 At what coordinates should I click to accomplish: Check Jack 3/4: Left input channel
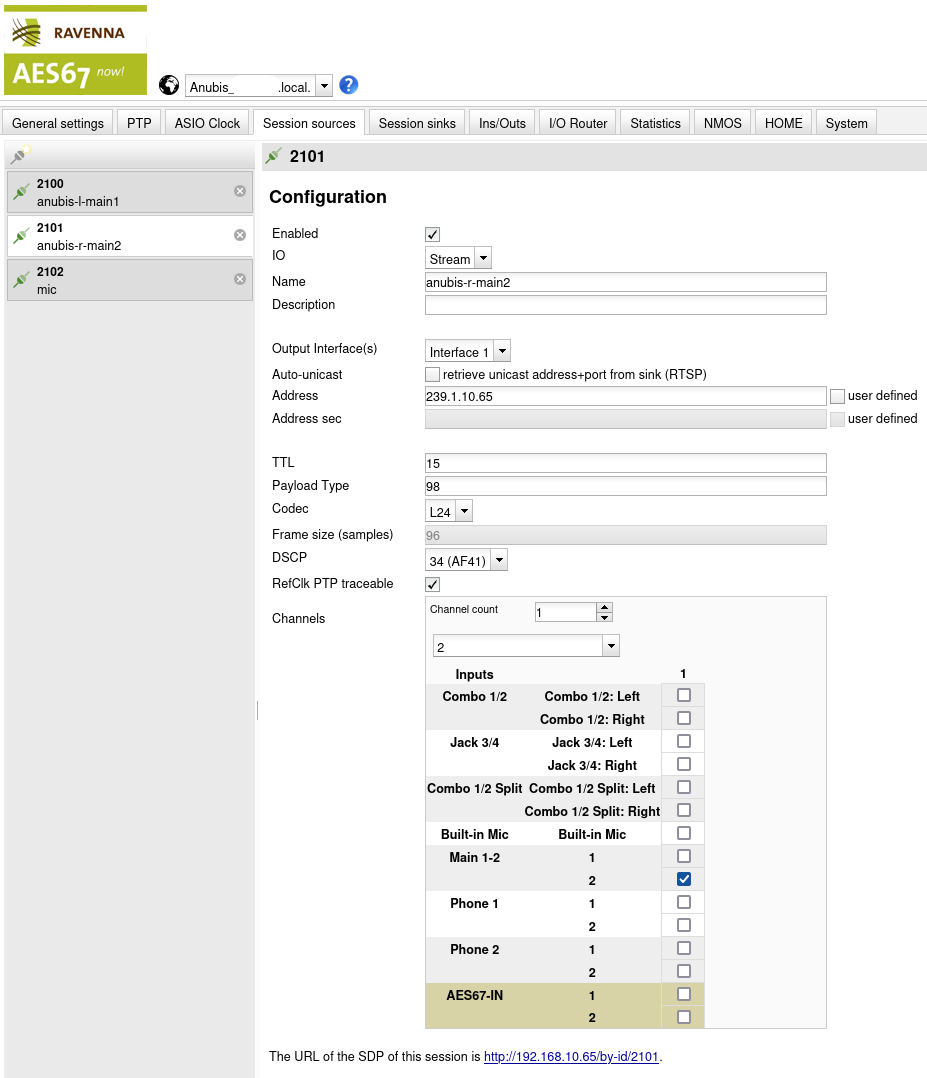click(684, 741)
